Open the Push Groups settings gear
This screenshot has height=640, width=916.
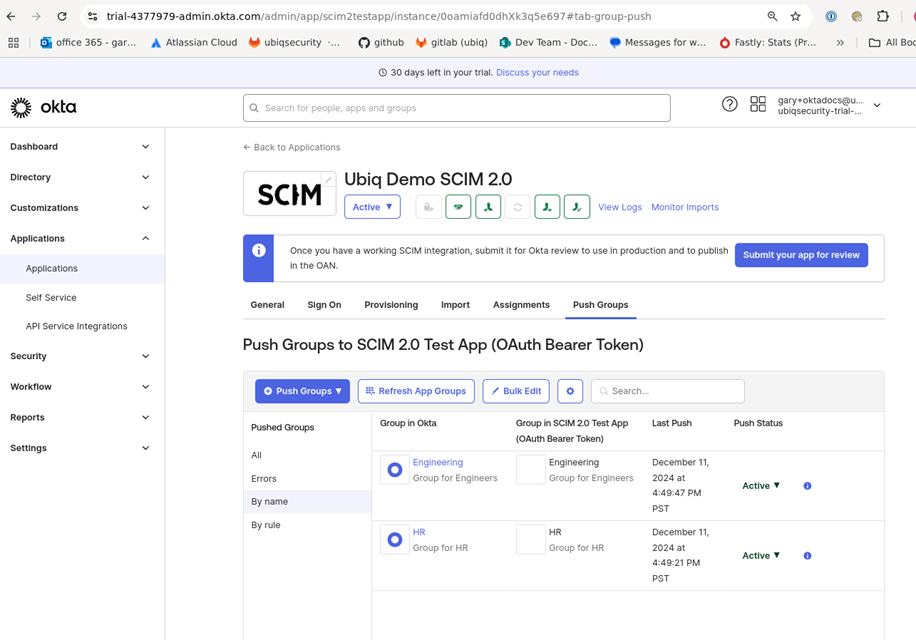point(570,391)
